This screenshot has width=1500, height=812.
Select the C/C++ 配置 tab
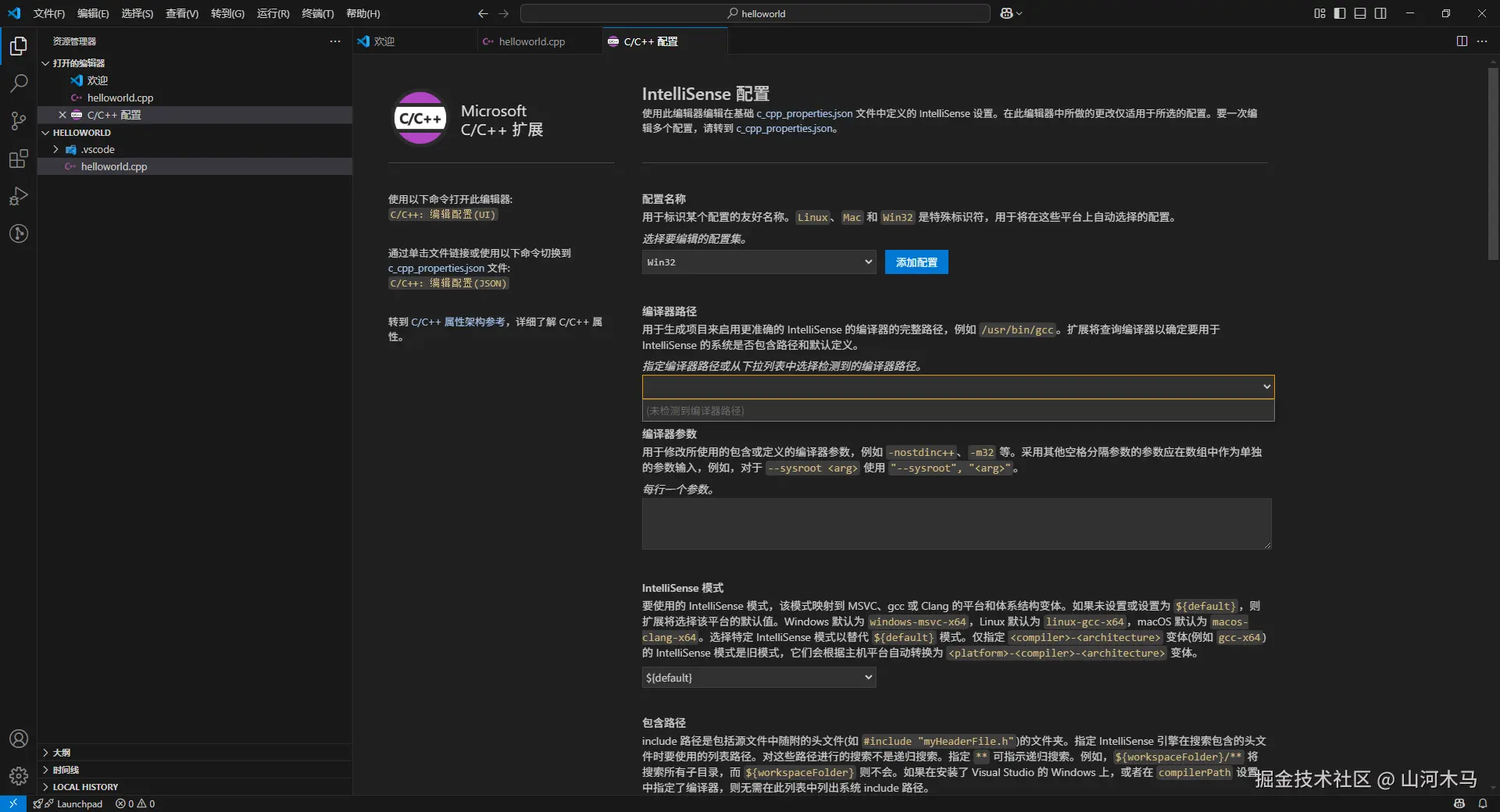point(665,41)
